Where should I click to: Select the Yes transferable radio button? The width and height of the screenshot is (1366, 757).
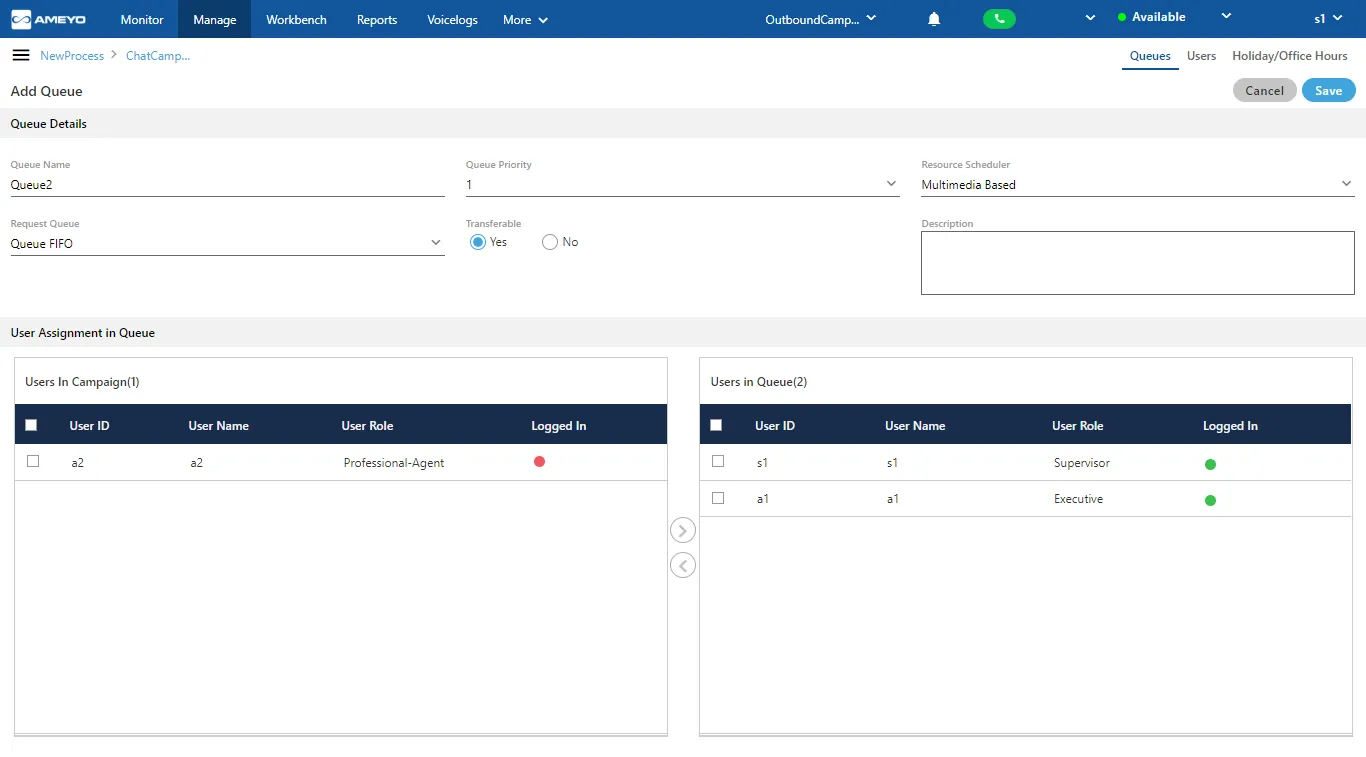478,242
